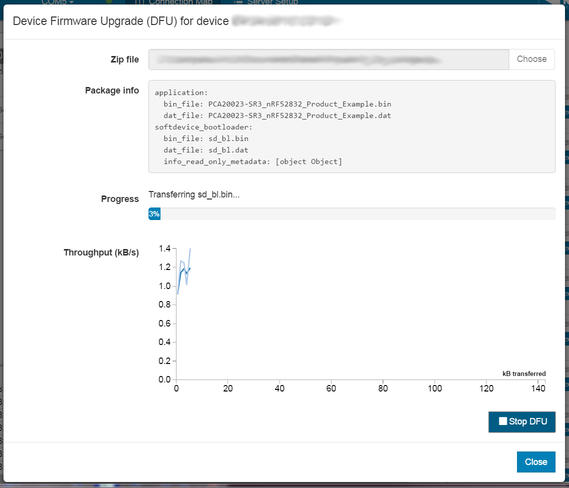The width and height of the screenshot is (569, 488).
Task: Click the blurred device name in dialog title
Action: [x=287, y=21]
